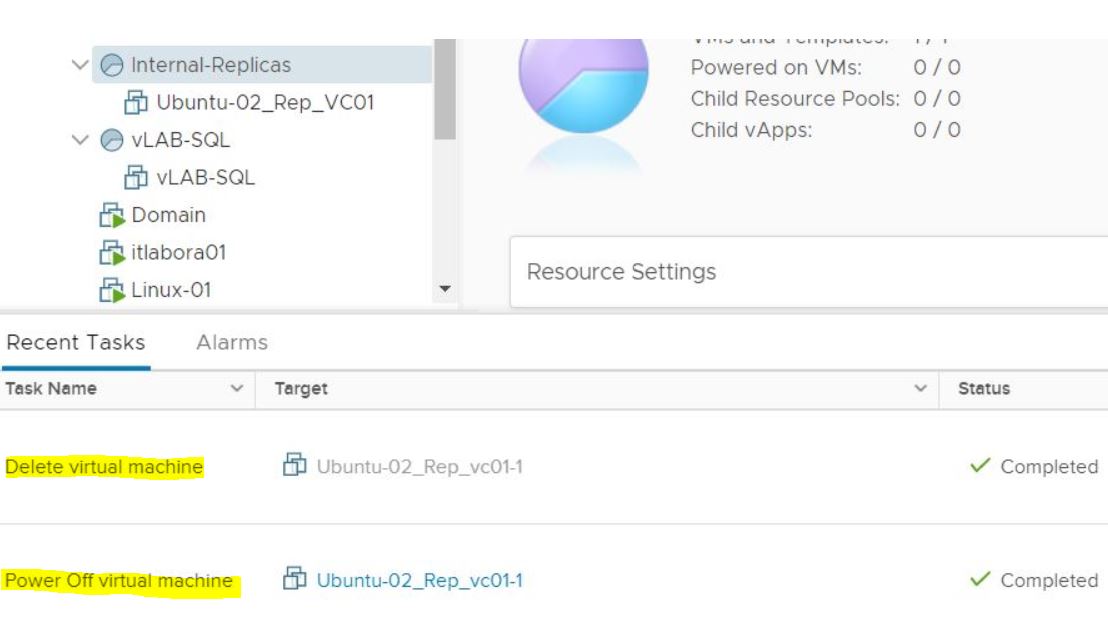1108x624 pixels.
Task: Collapse the vLAB-SQL resource pool node
Action: pyautogui.click(x=81, y=140)
